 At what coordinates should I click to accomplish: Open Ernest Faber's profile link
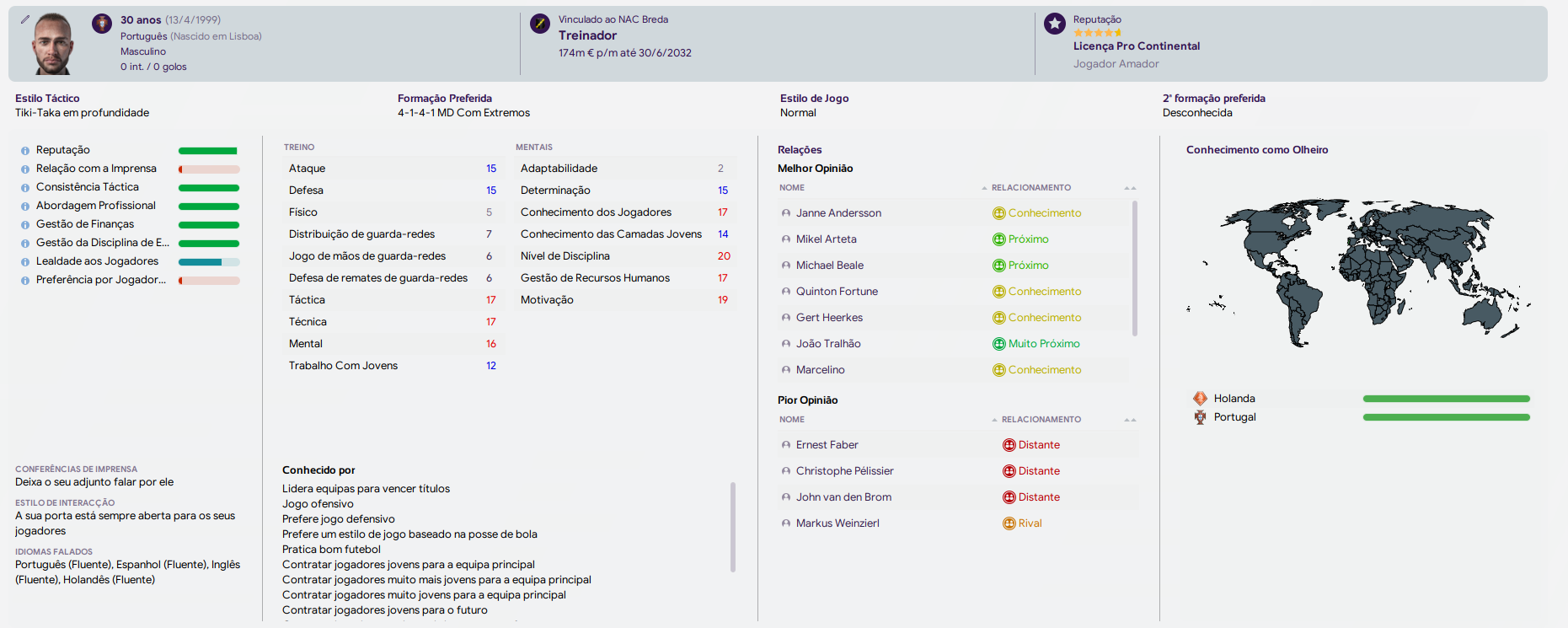[x=827, y=445]
